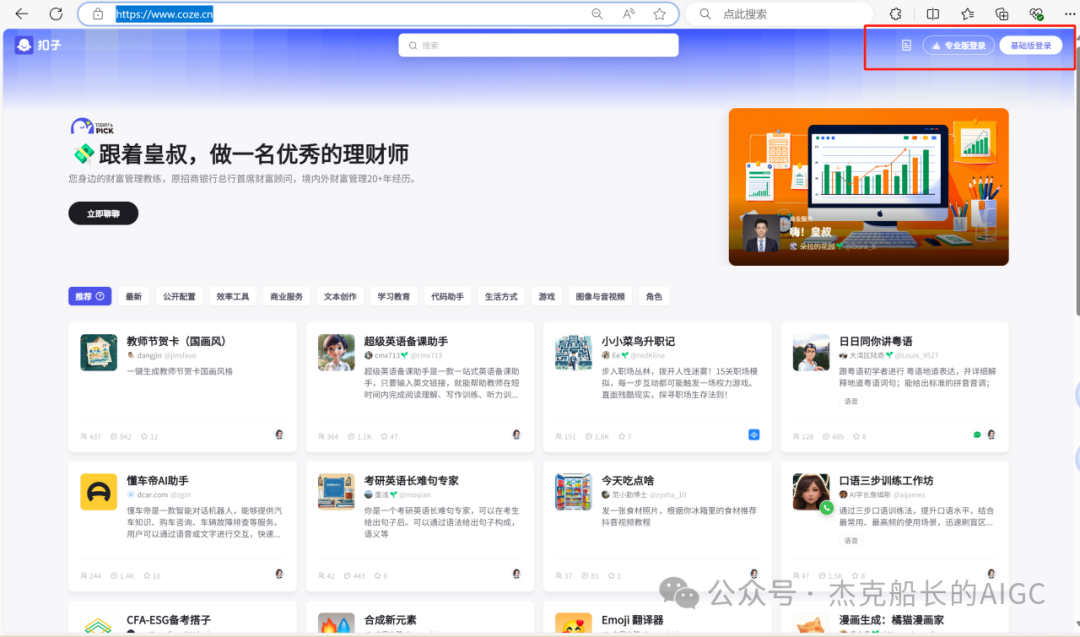Open the 懂车帝AI助手 yellow car icon

[98, 492]
